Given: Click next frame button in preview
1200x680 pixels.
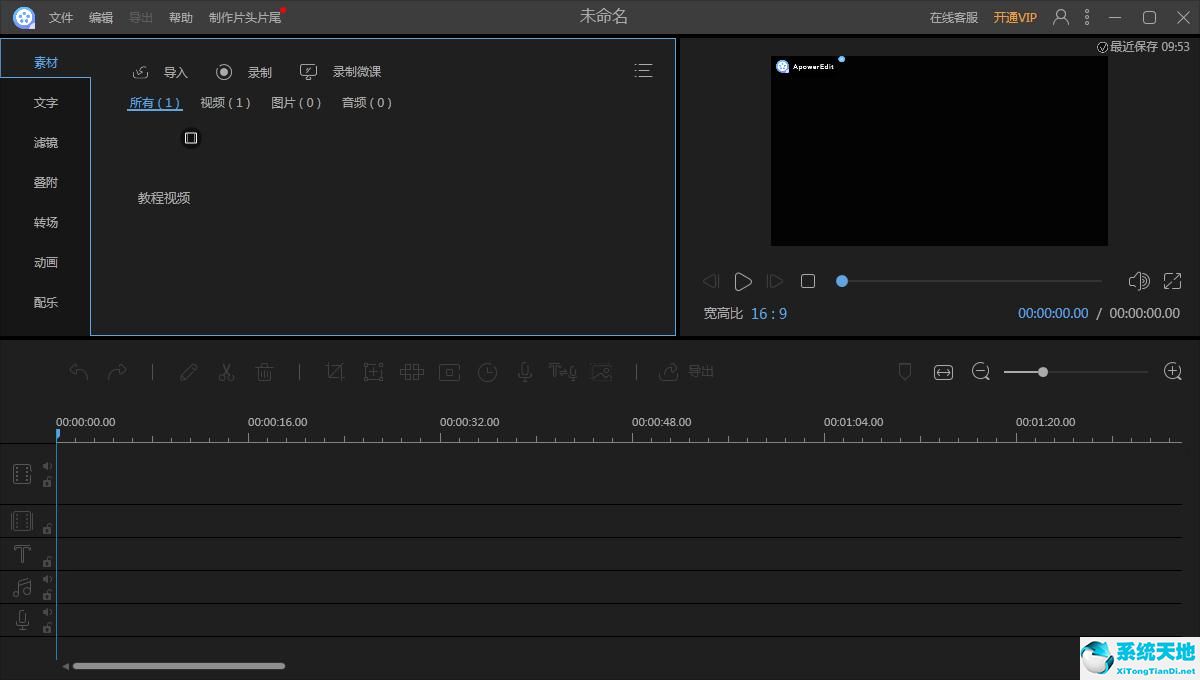Looking at the screenshot, I should coord(775,282).
